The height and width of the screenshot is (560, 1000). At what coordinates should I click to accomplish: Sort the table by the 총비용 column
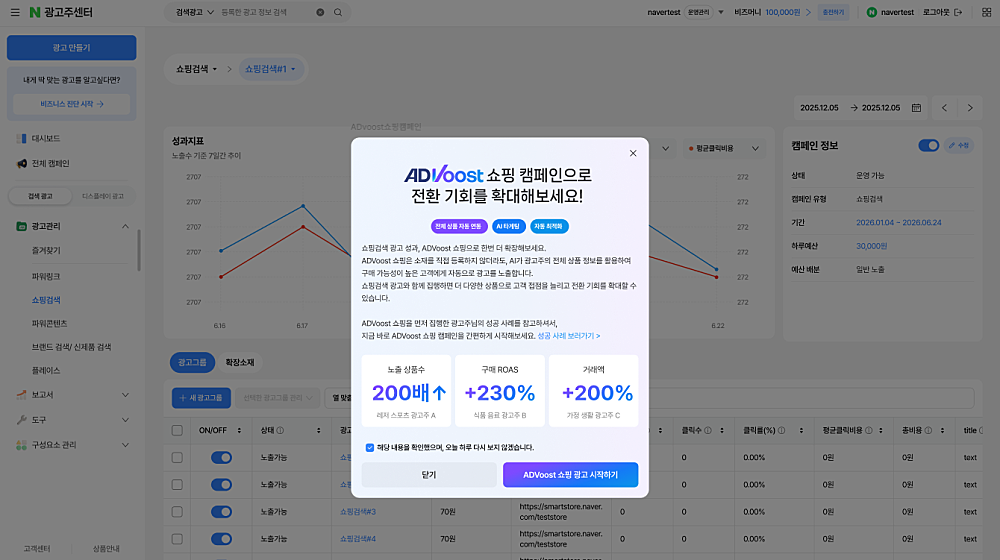pos(943,431)
